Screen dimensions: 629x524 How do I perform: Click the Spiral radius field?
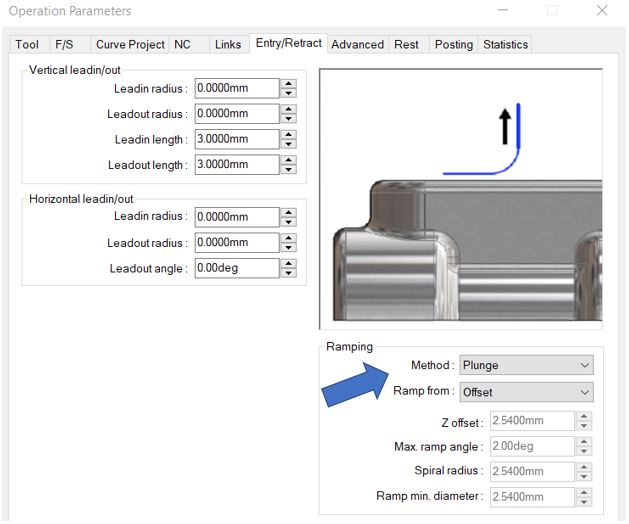pyautogui.click(x=532, y=471)
